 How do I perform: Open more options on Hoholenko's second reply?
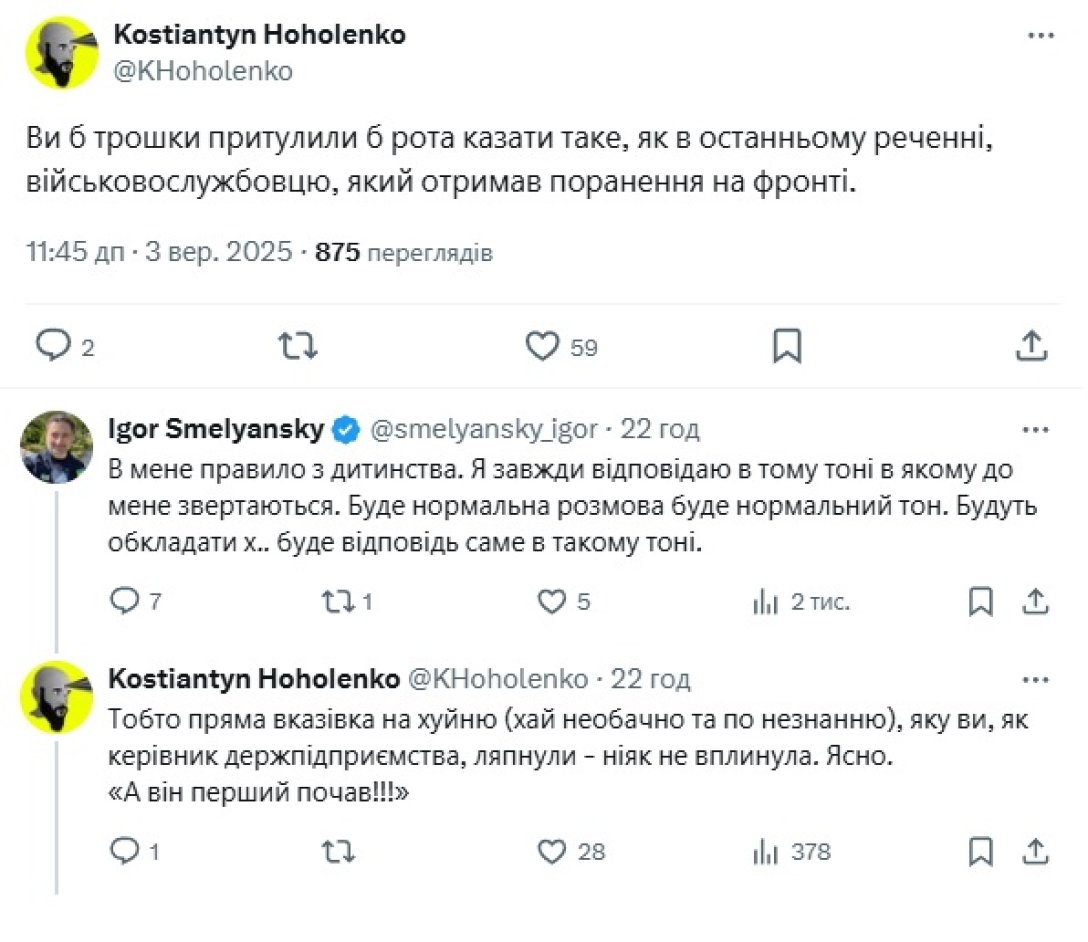click(x=1036, y=680)
